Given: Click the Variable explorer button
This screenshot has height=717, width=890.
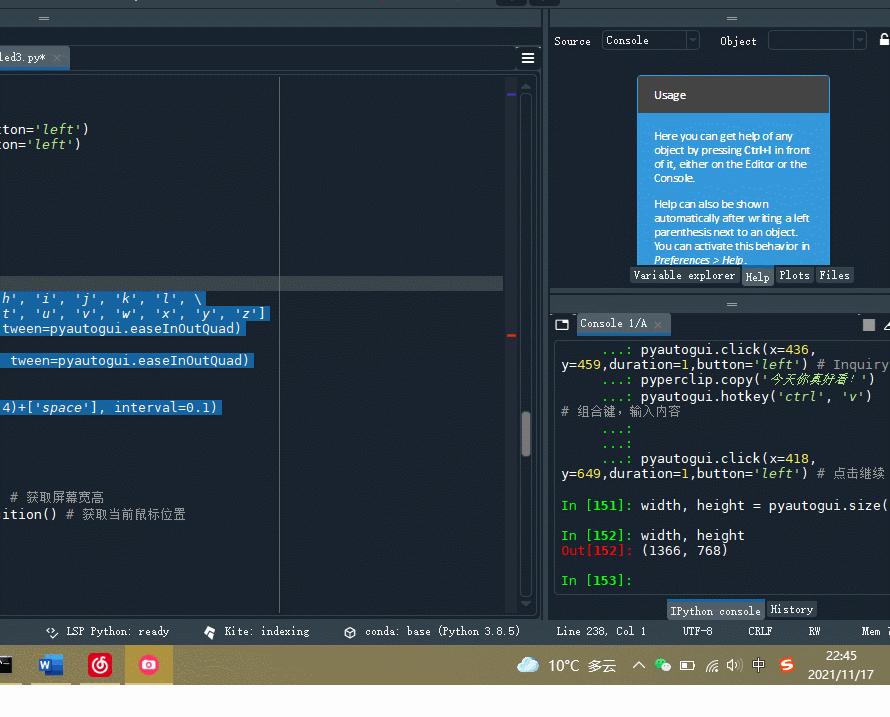Looking at the screenshot, I should (684, 275).
